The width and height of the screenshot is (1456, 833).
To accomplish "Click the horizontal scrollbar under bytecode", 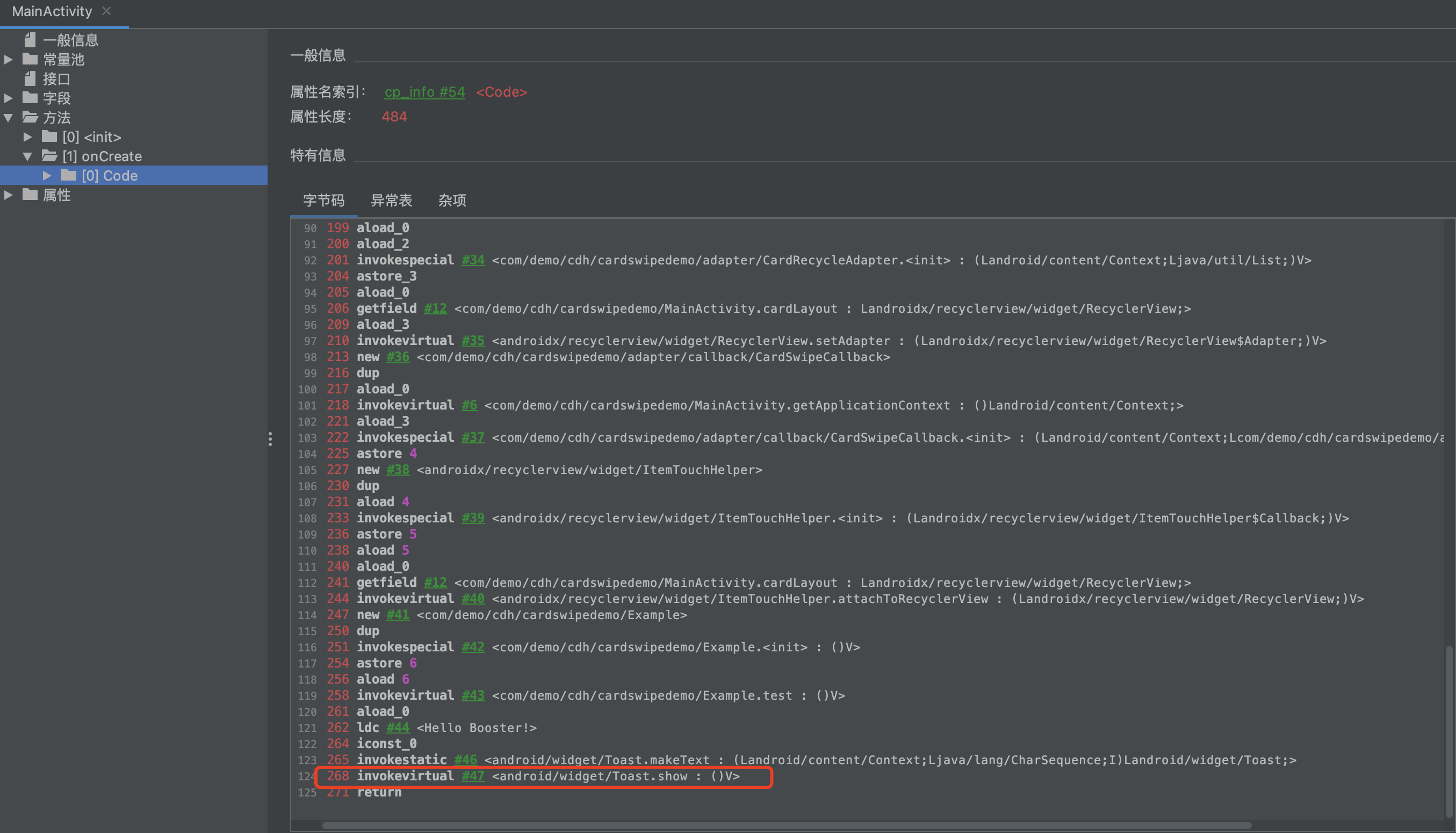I will pos(787,825).
